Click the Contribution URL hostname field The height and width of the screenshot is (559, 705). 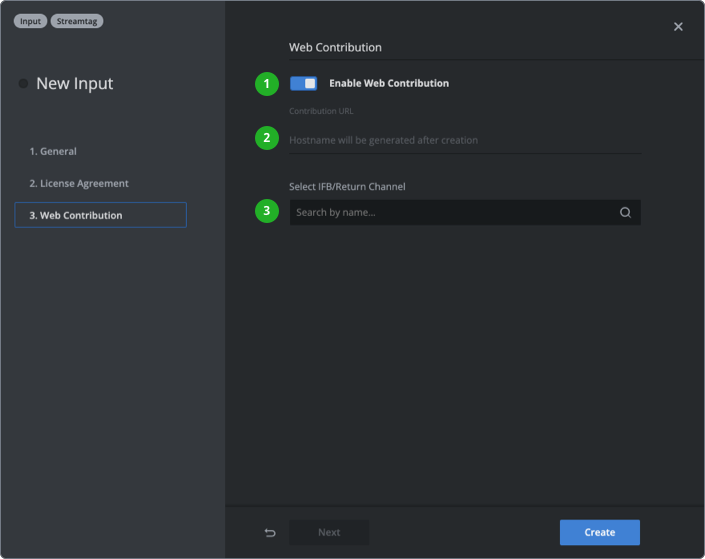point(464,140)
